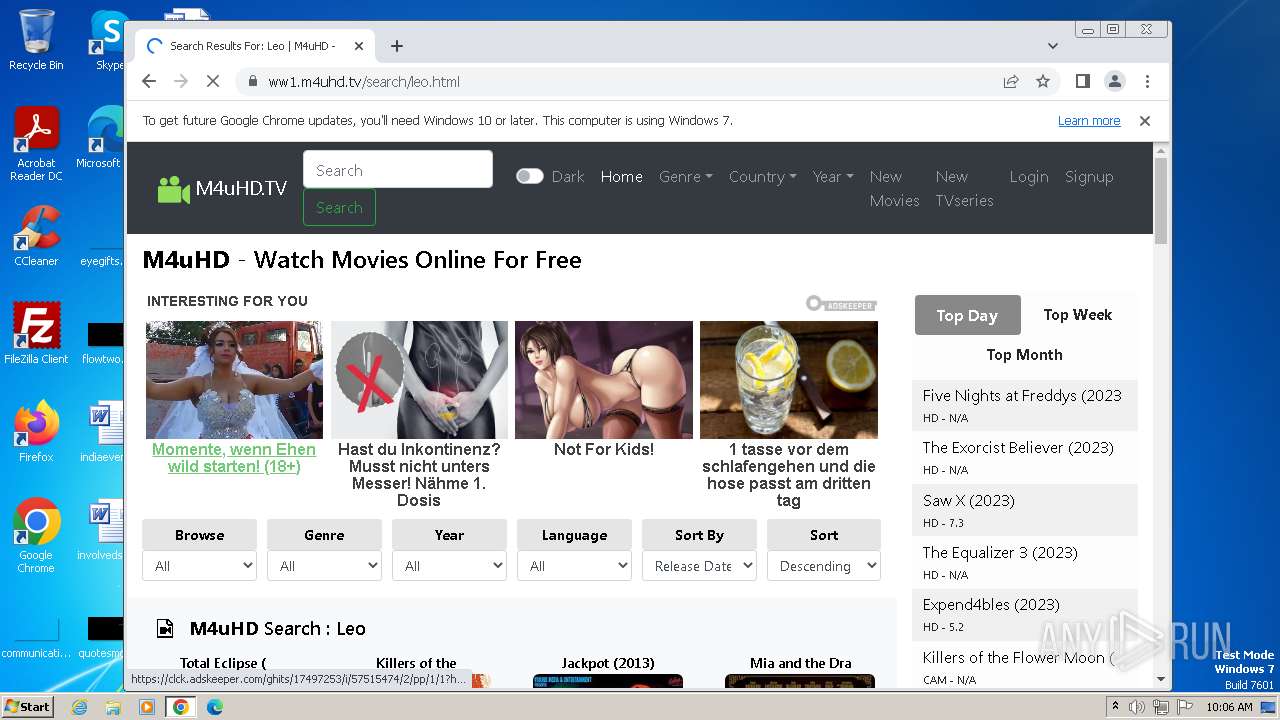Open the Sort Descending dropdown
This screenshot has height=720, width=1280.
(x=824, y=565)
